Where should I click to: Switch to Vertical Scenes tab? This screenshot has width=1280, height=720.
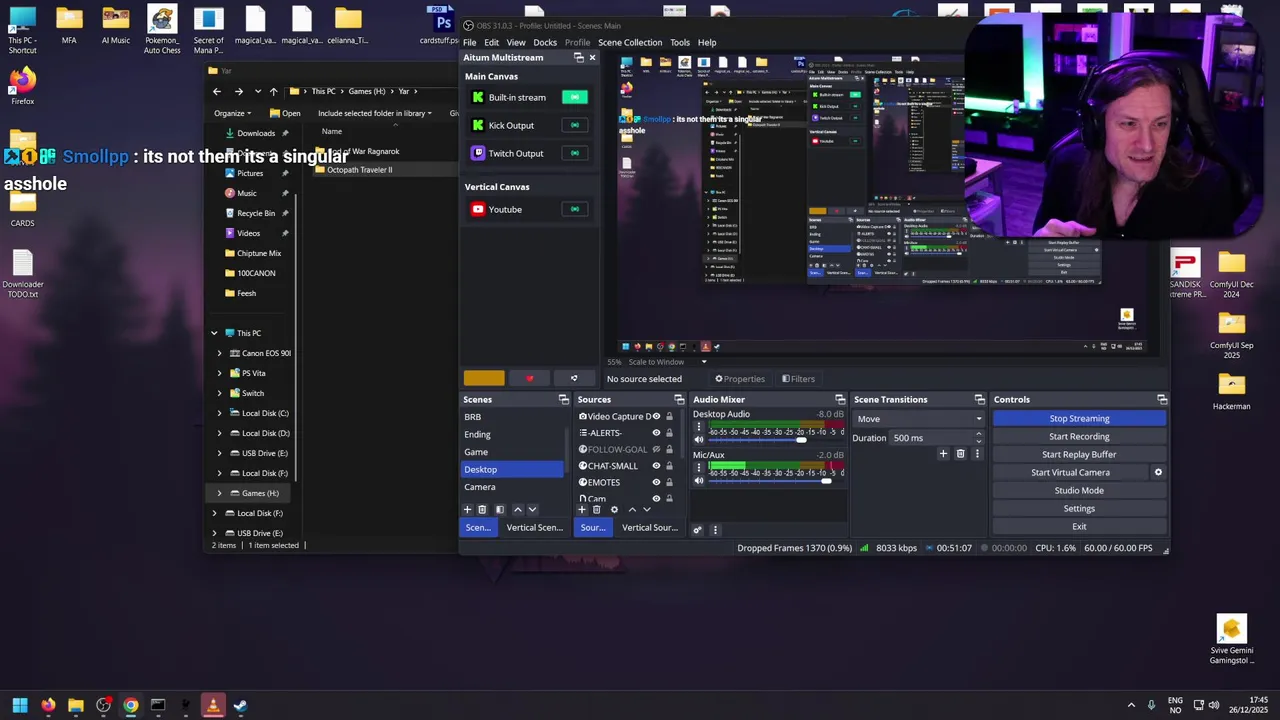[534, 528]
